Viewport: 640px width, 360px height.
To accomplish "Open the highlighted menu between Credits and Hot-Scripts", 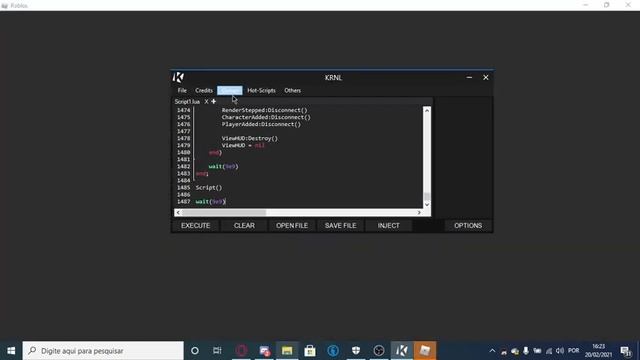I will tap(230, 90).
